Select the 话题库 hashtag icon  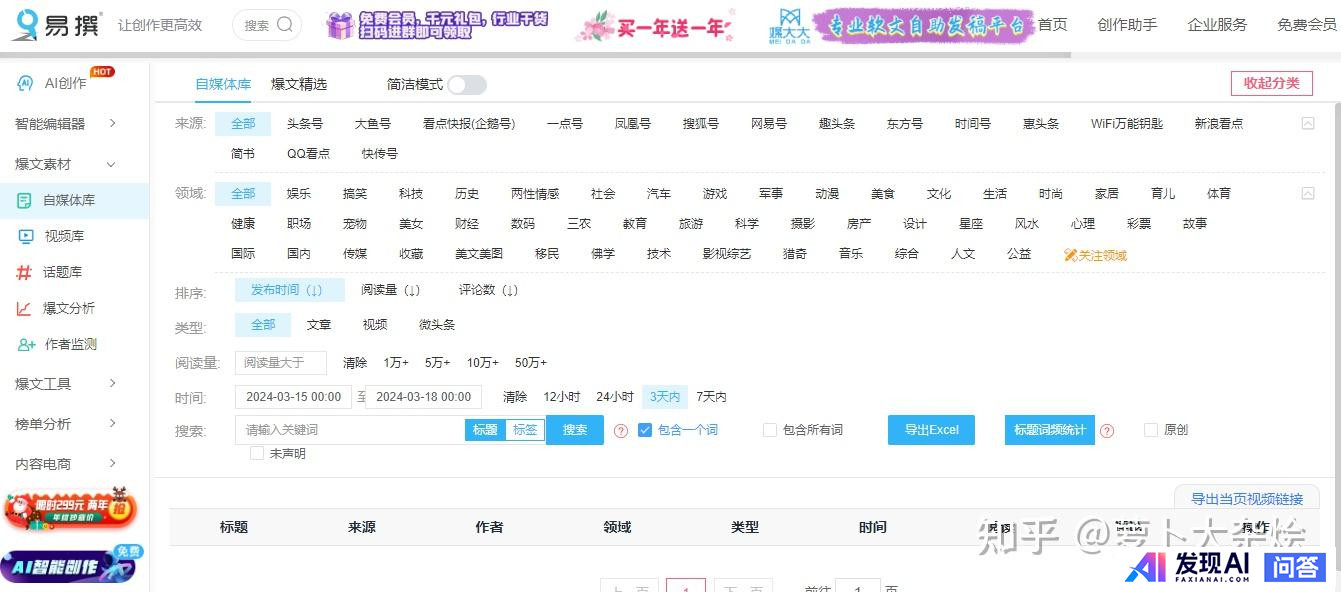tap(24, 272)
